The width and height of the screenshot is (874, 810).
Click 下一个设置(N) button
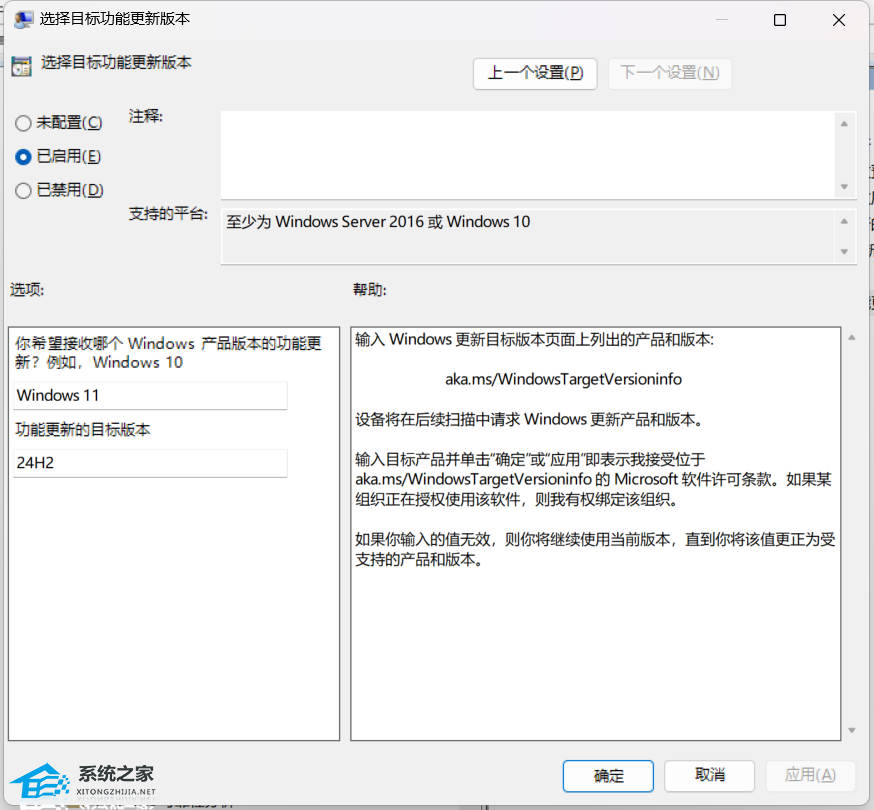tap(669, 73)
